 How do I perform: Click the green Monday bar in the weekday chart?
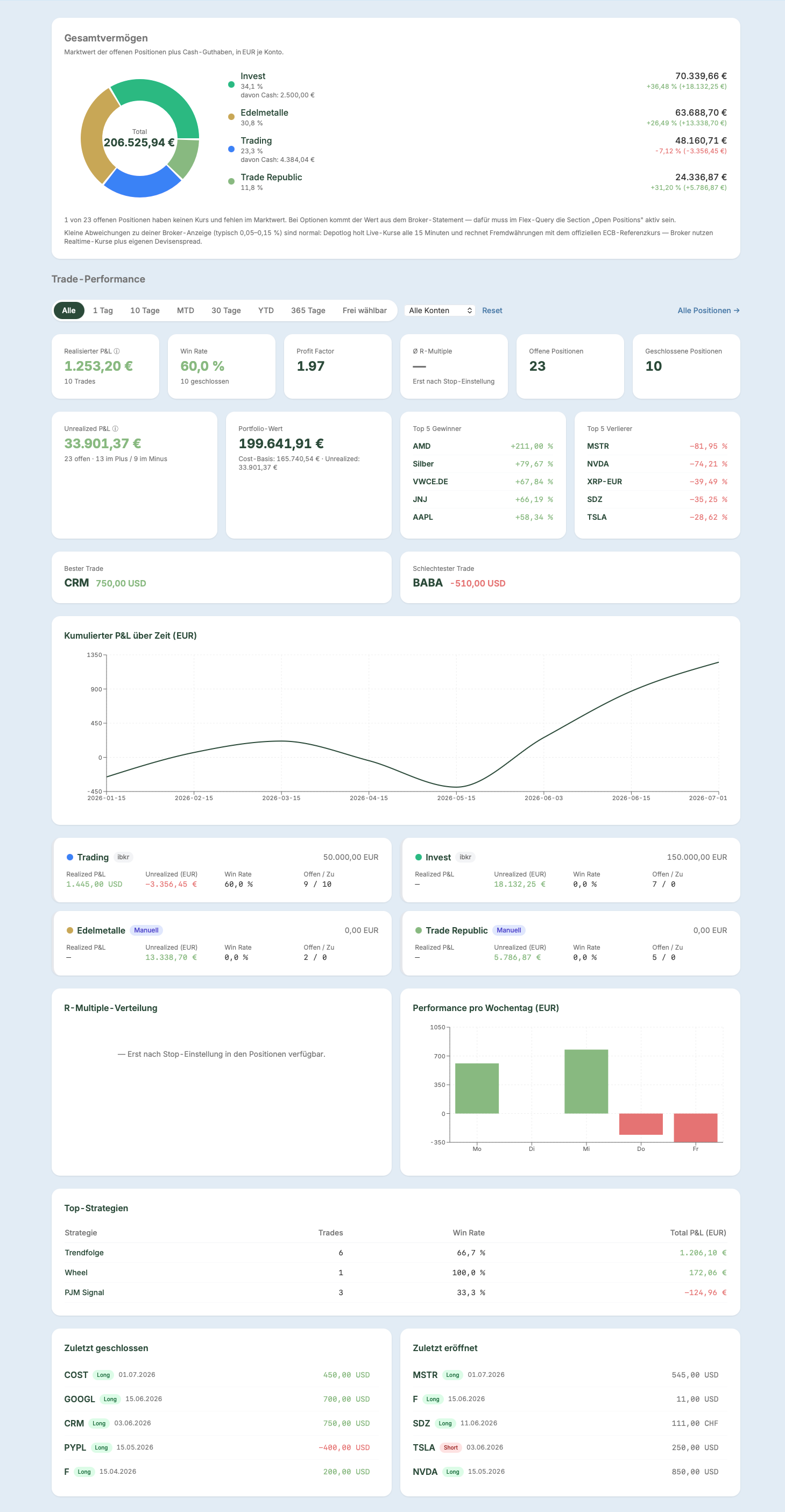coord(477,1088)
